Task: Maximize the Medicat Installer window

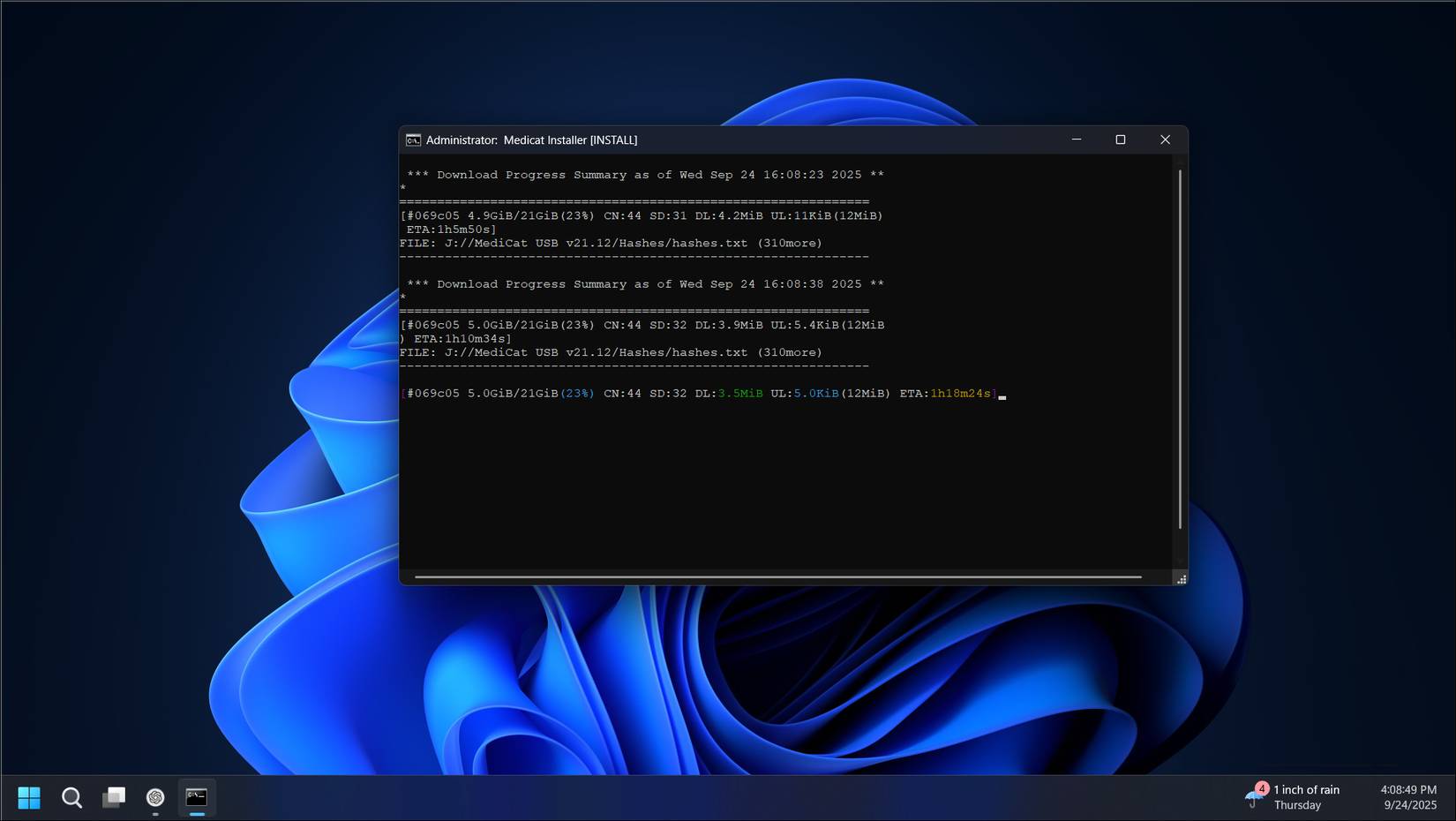Action: pos(1121,139)
